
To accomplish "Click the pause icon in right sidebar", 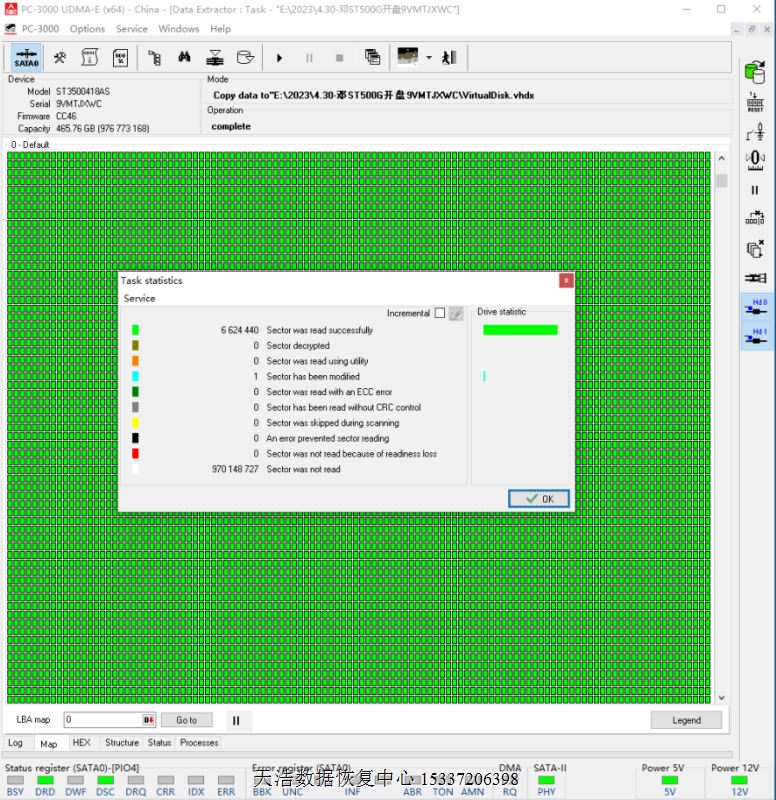I will [x=755, y=189].
